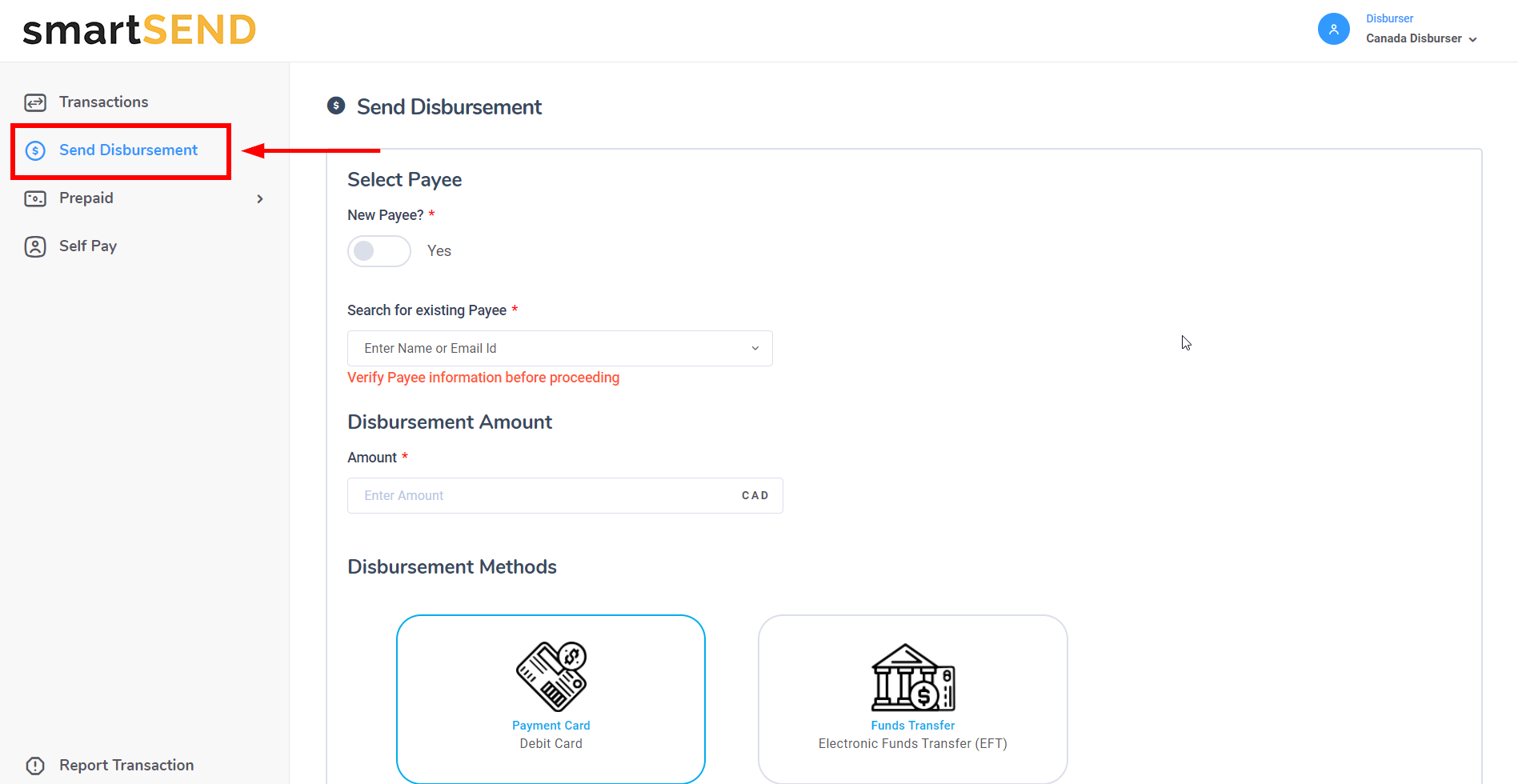Select the Funds Transfer EFT label
Screen dimensions: 1518x784
[912, 726]
